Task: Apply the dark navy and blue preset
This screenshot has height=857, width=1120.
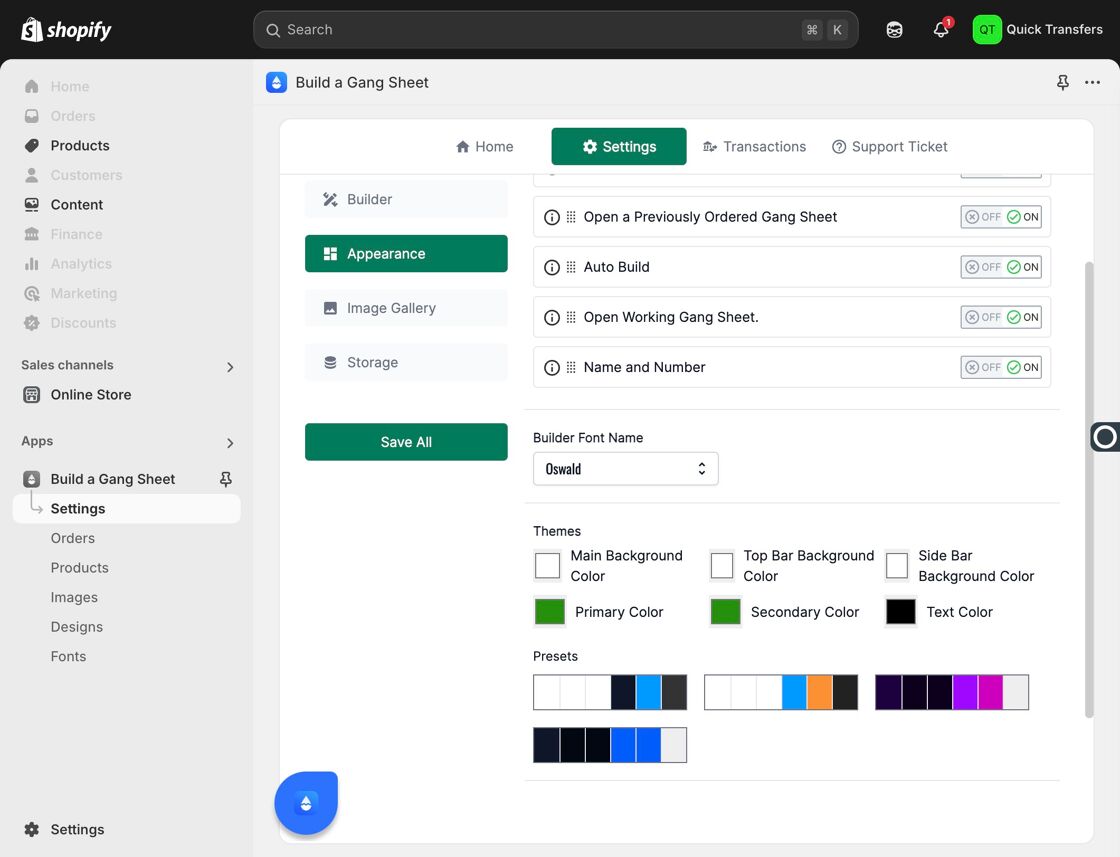Action: pos(610,745)
